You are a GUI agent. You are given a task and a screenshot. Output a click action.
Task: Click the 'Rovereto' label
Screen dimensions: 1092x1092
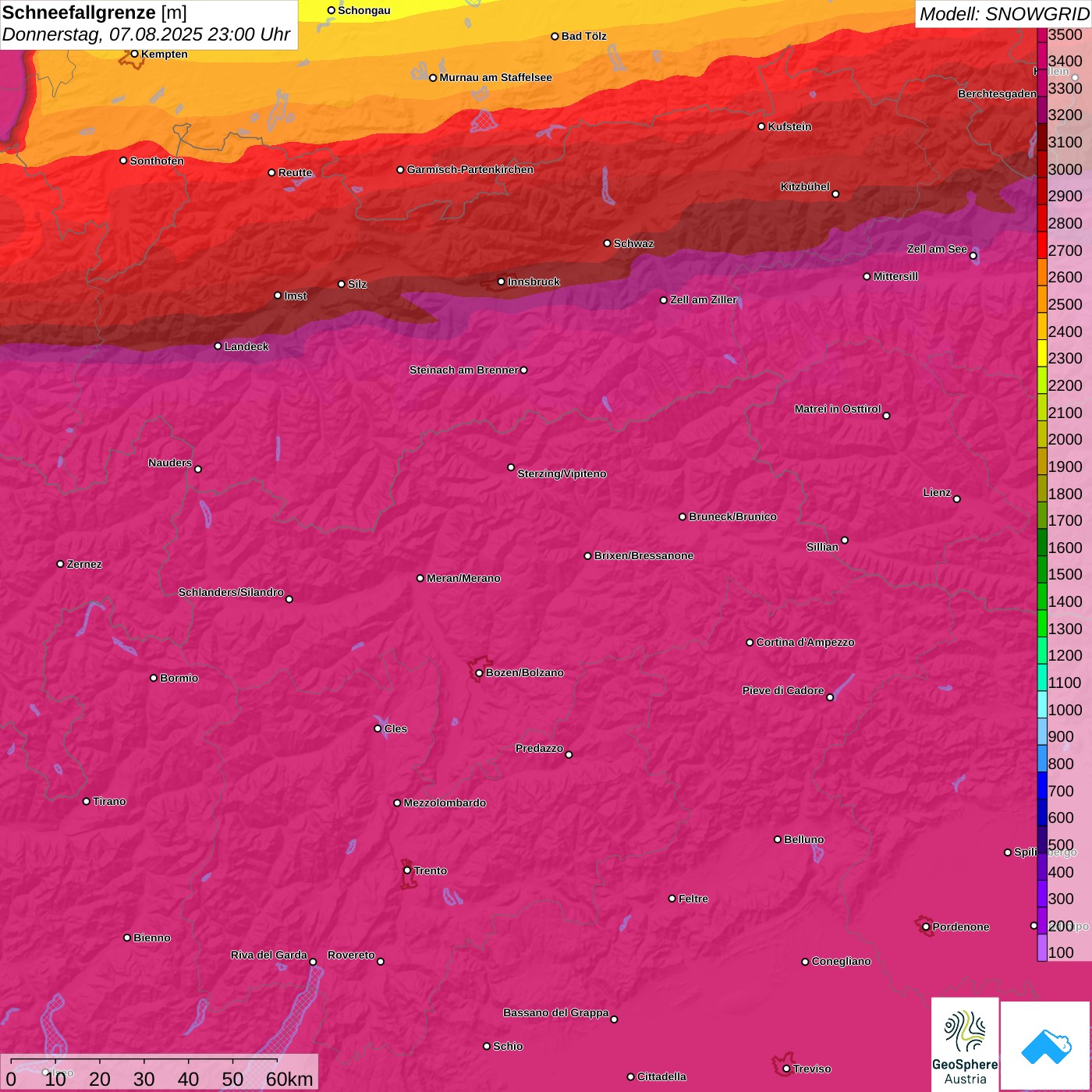point(351,955)
